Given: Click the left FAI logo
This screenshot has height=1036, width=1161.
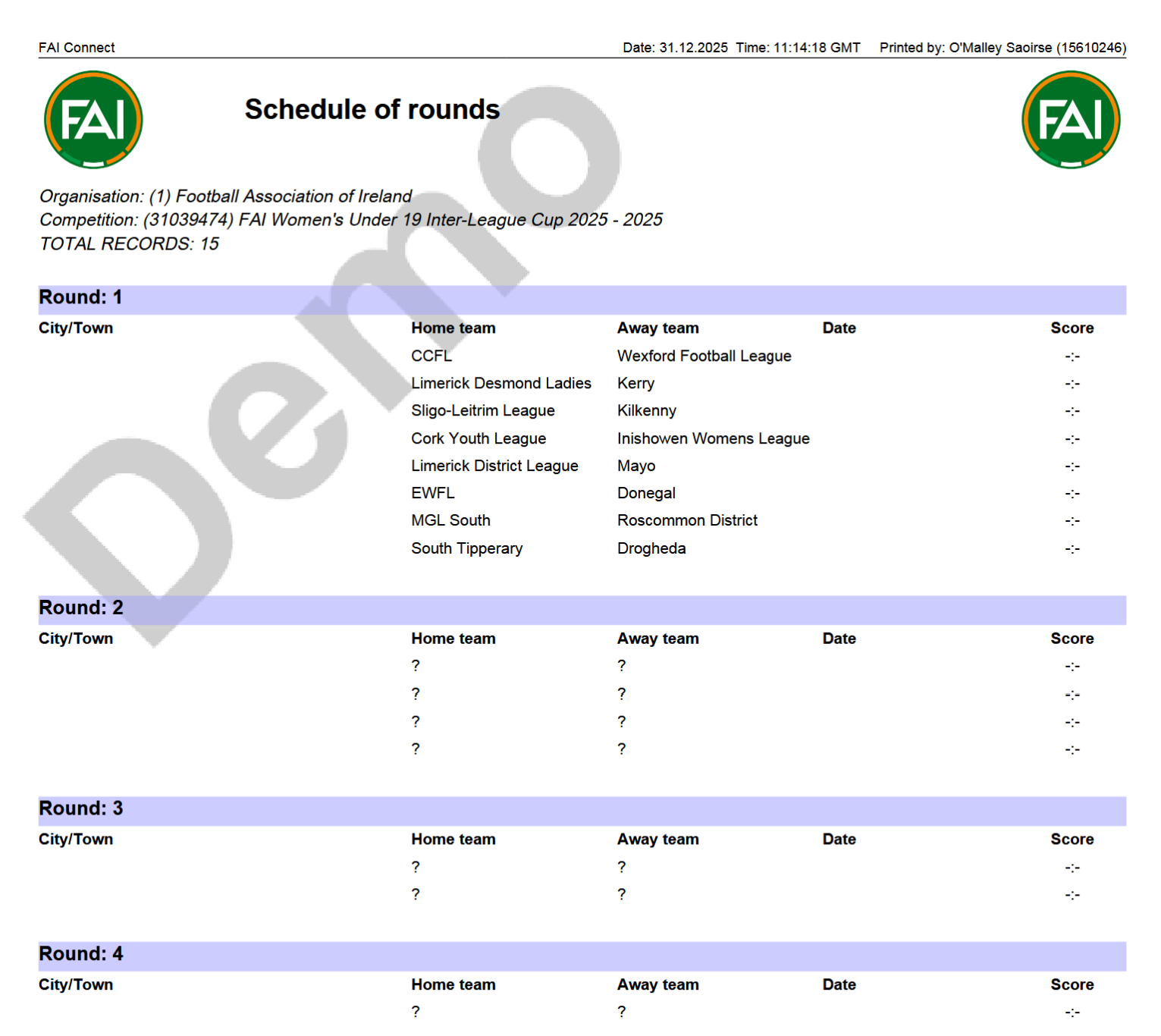Looking at the screenshot, I should pyautogui.click(x=93, y=120).
